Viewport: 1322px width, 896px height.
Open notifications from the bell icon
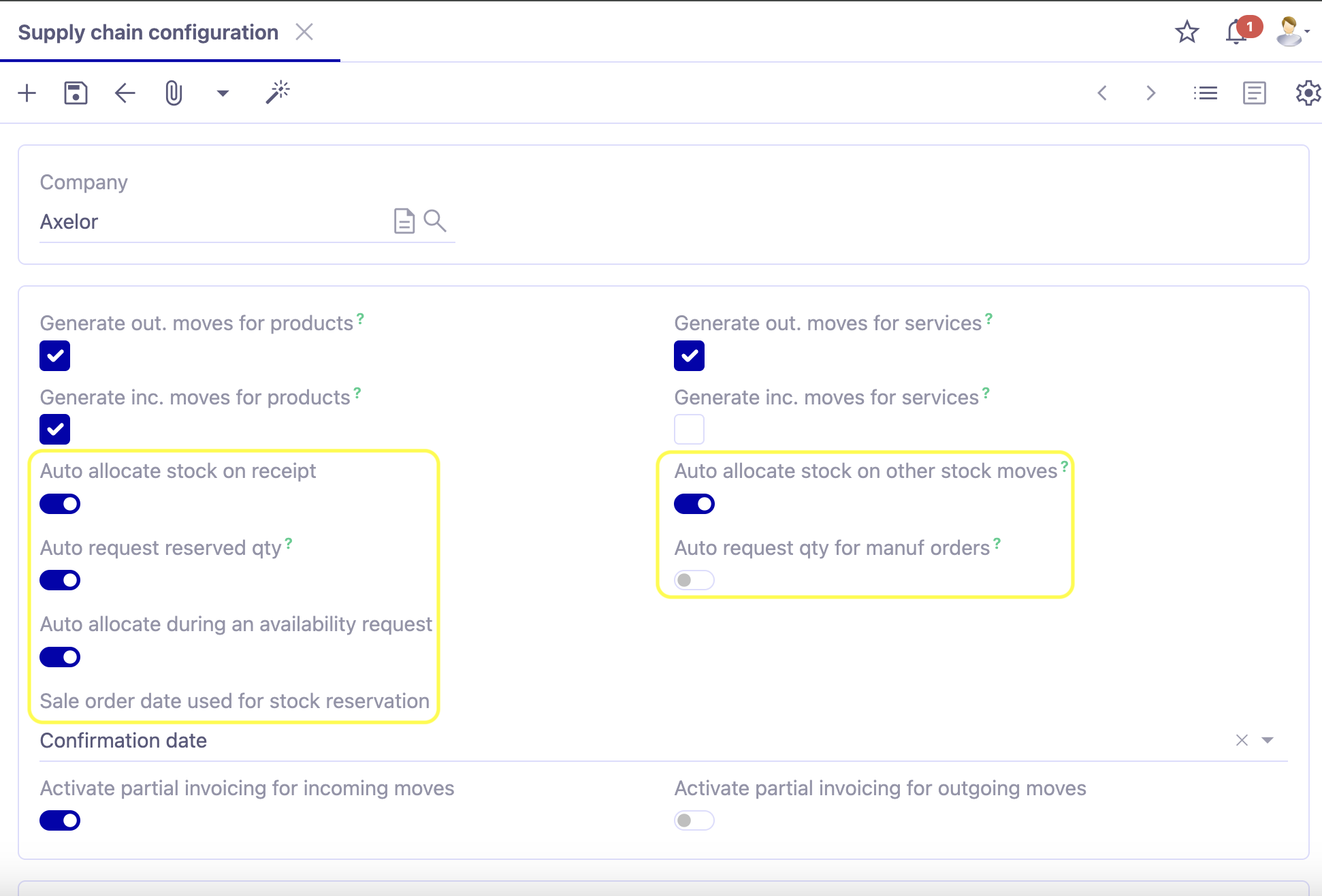tap(1235, 32)
